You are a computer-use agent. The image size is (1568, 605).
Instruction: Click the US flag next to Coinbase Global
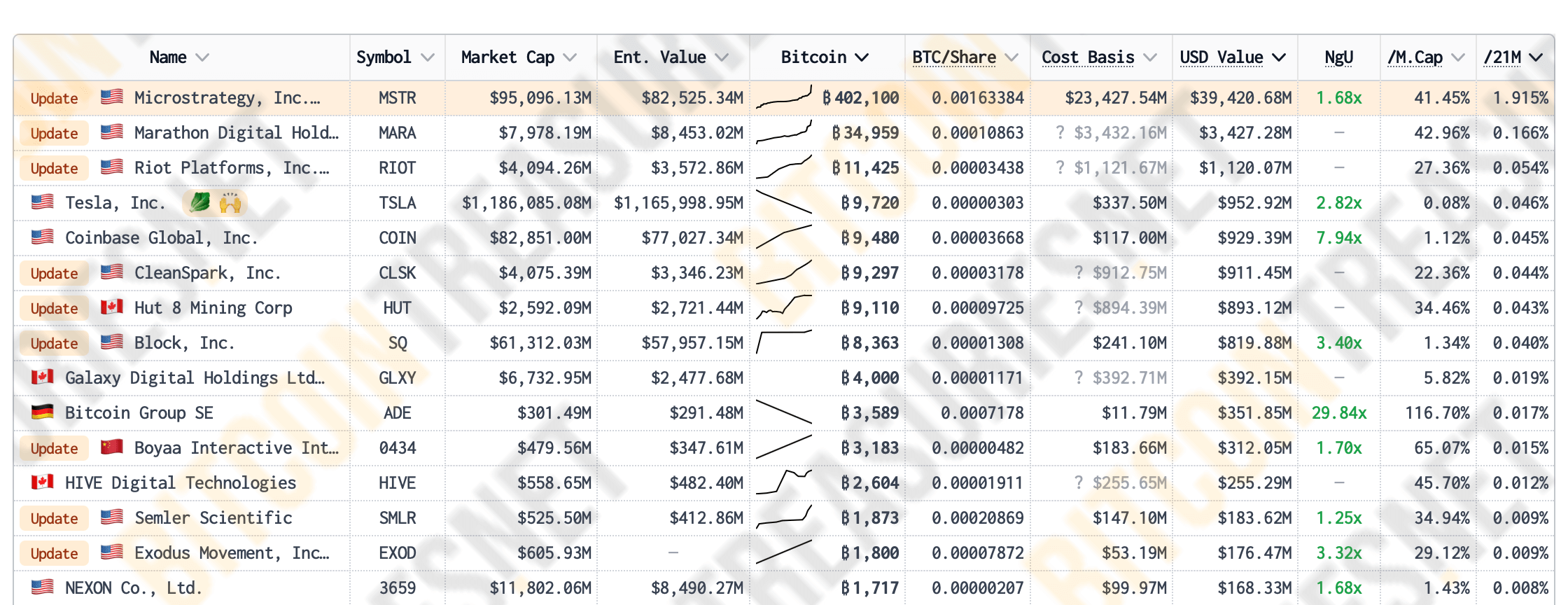43,237
